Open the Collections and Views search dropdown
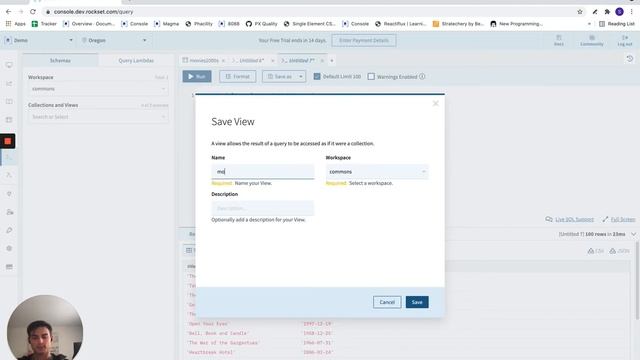 (x=98, y=117)
